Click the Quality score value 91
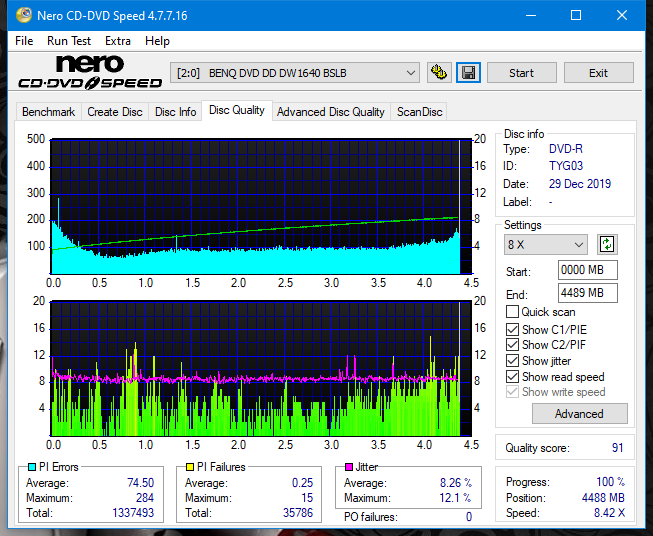This screenshot has height=536, width=653. [x=618, y=448]
